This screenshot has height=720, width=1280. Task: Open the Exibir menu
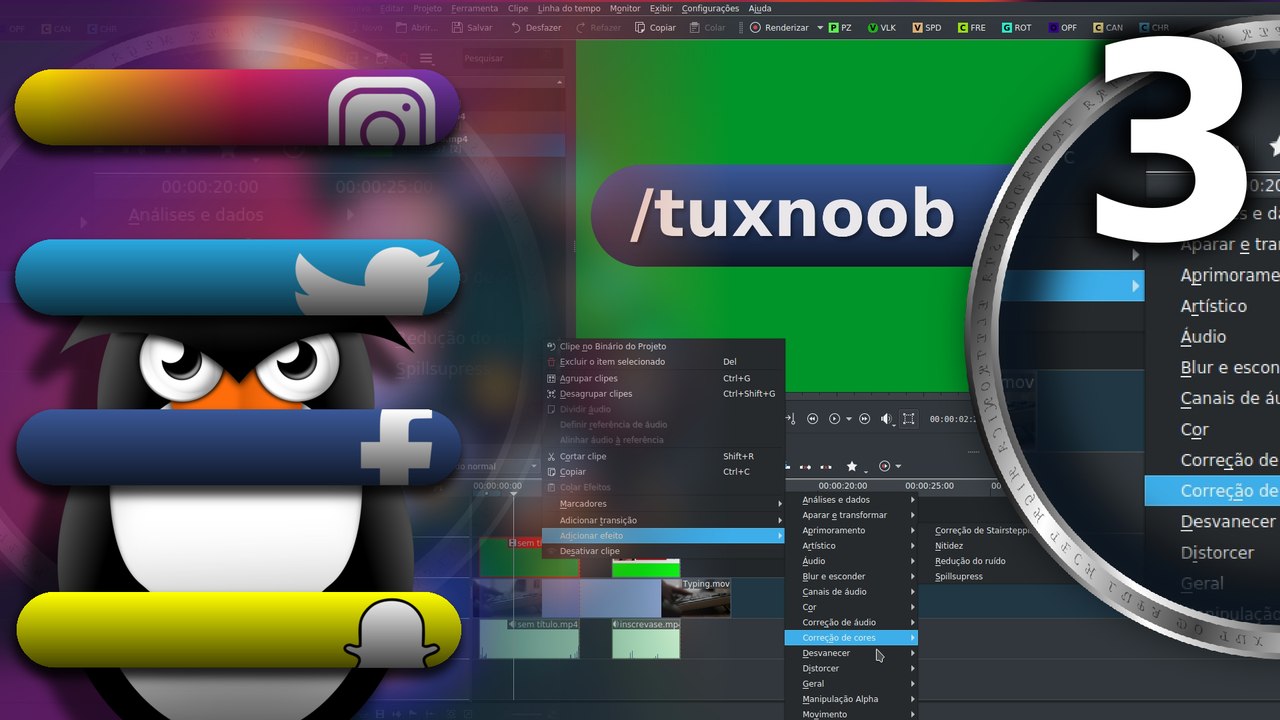pos(661,8)
